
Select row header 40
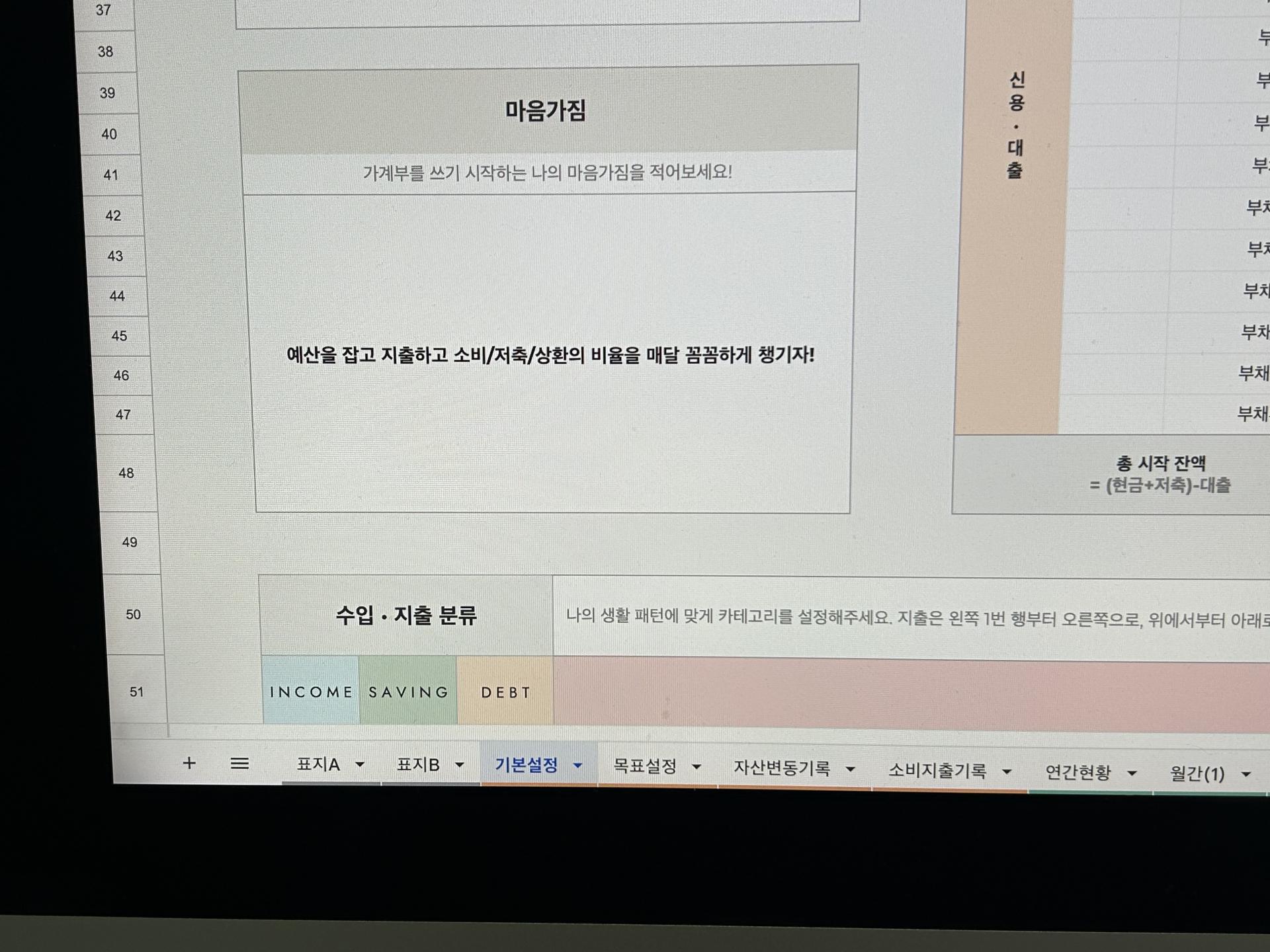[x=110, y=134]
